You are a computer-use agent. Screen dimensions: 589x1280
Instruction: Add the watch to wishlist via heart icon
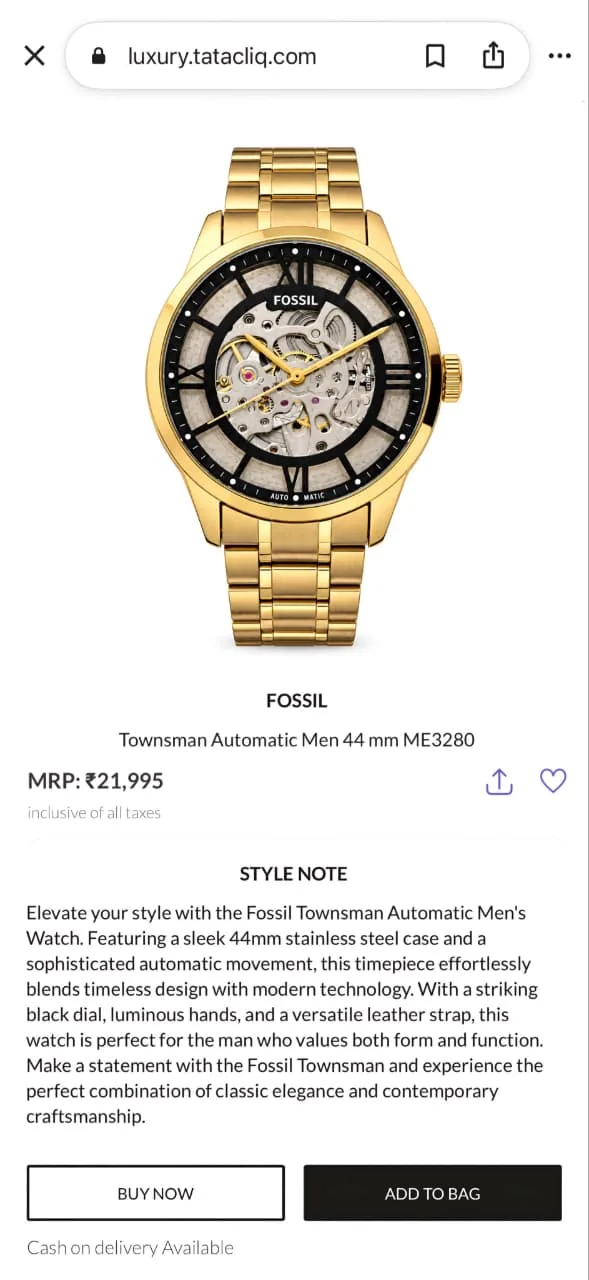coord(553,781)
